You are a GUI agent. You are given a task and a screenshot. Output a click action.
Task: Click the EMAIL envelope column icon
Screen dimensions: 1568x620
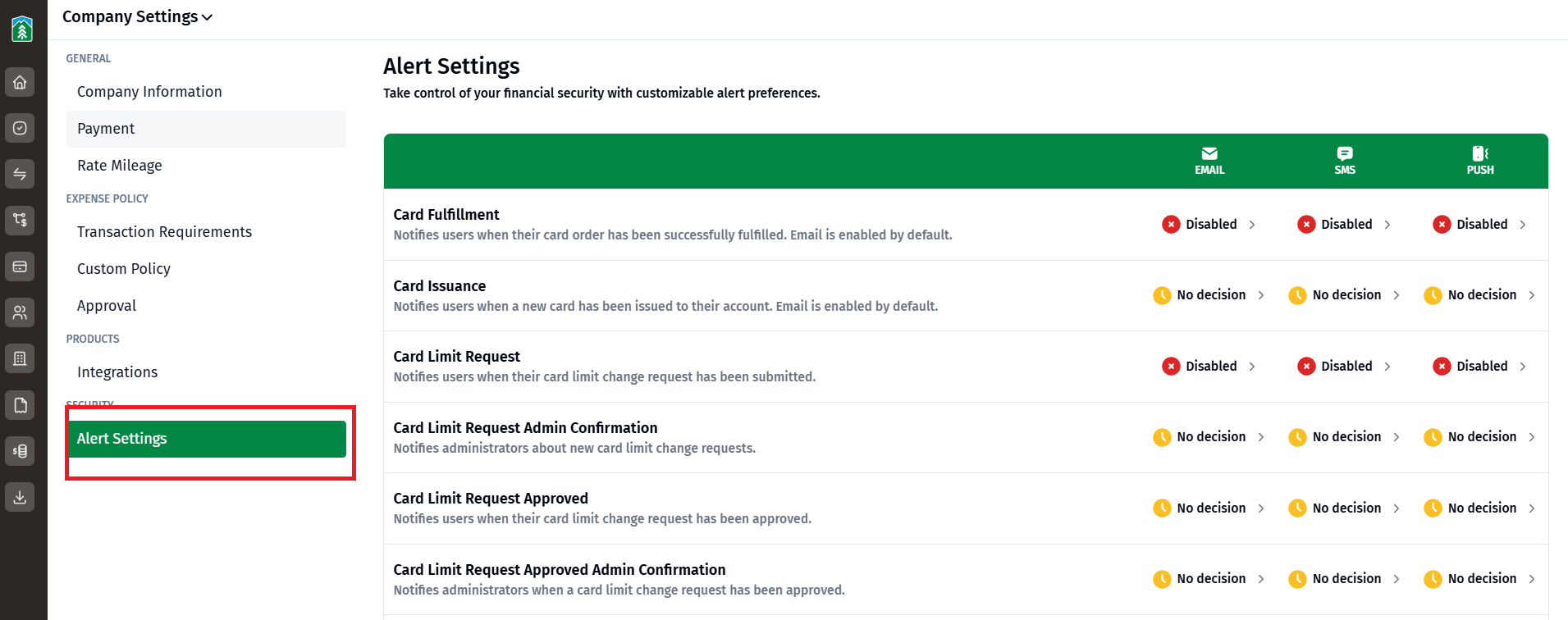tap(1209, 153)
